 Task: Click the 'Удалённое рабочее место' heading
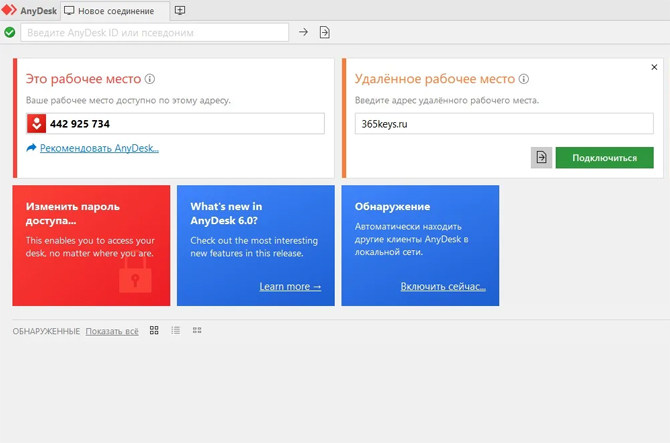pos(435,79)
